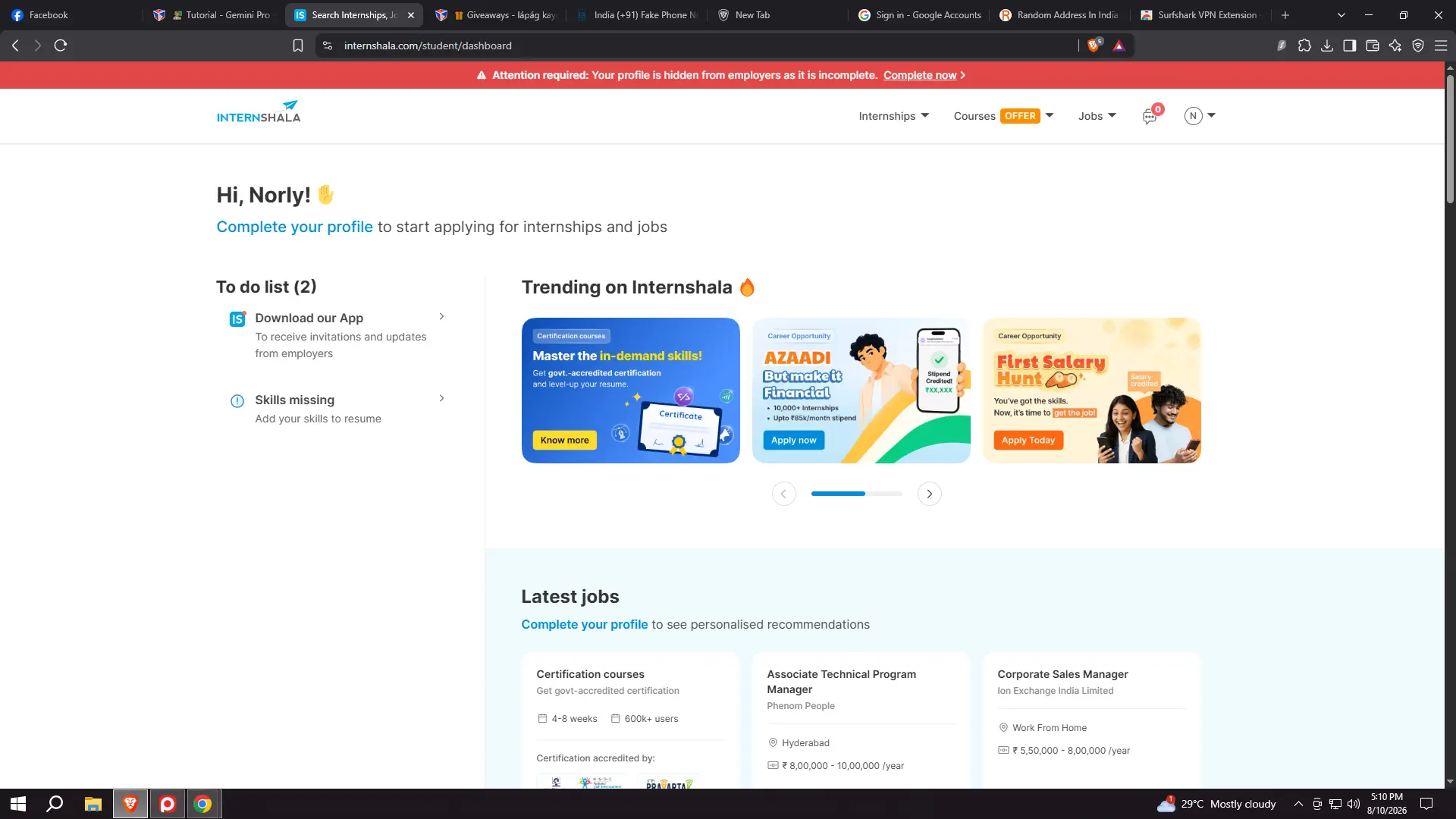Screen dimensions: 1456x819
Task: Open the Download our App to-do item
Action: pyautogui.click(x=337, y=335)
